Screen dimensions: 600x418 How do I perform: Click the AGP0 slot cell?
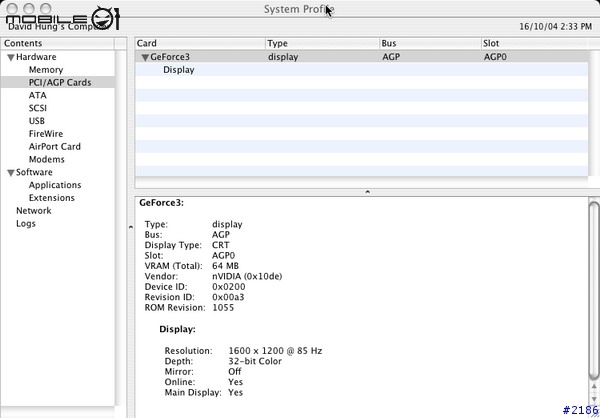pos(495,57)
